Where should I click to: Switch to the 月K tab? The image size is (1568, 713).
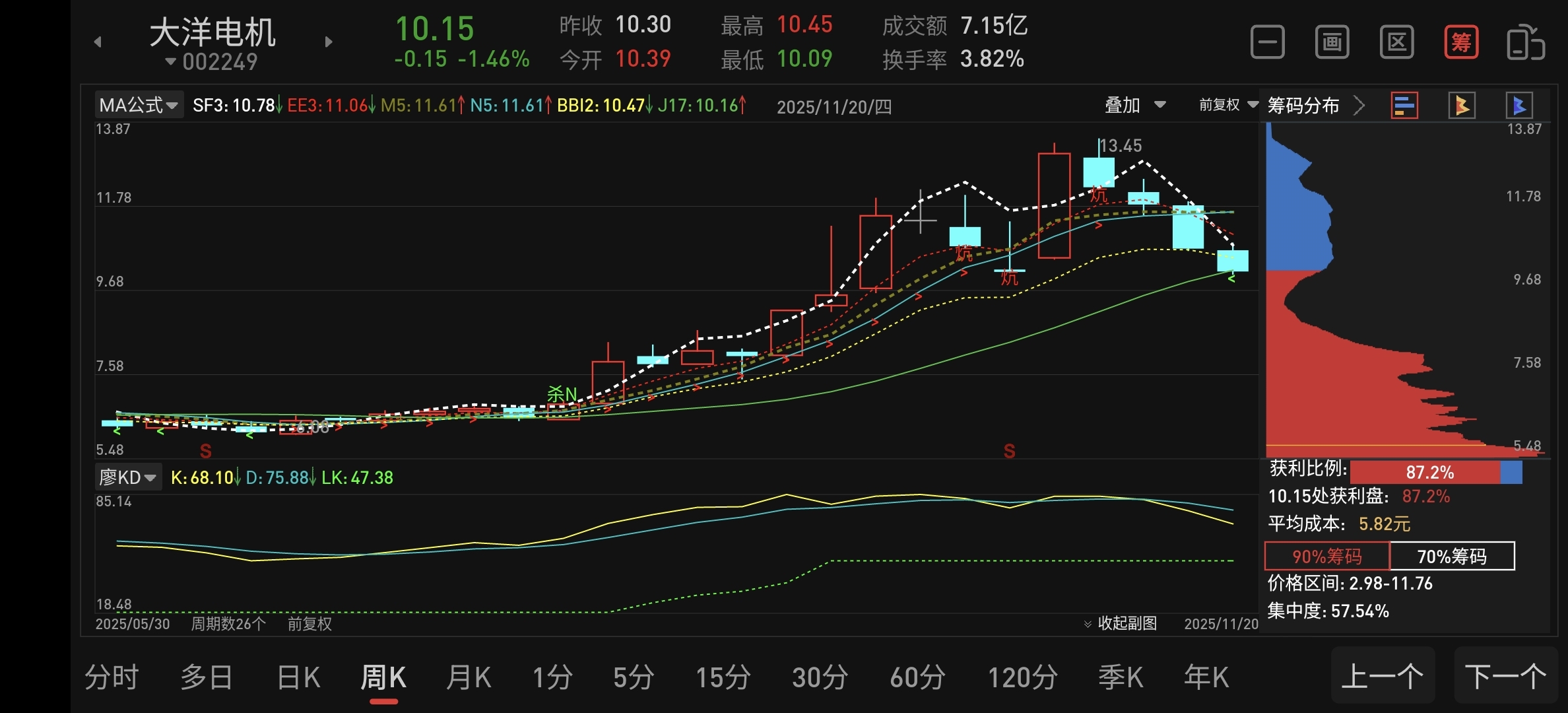(x=468, y=678)
